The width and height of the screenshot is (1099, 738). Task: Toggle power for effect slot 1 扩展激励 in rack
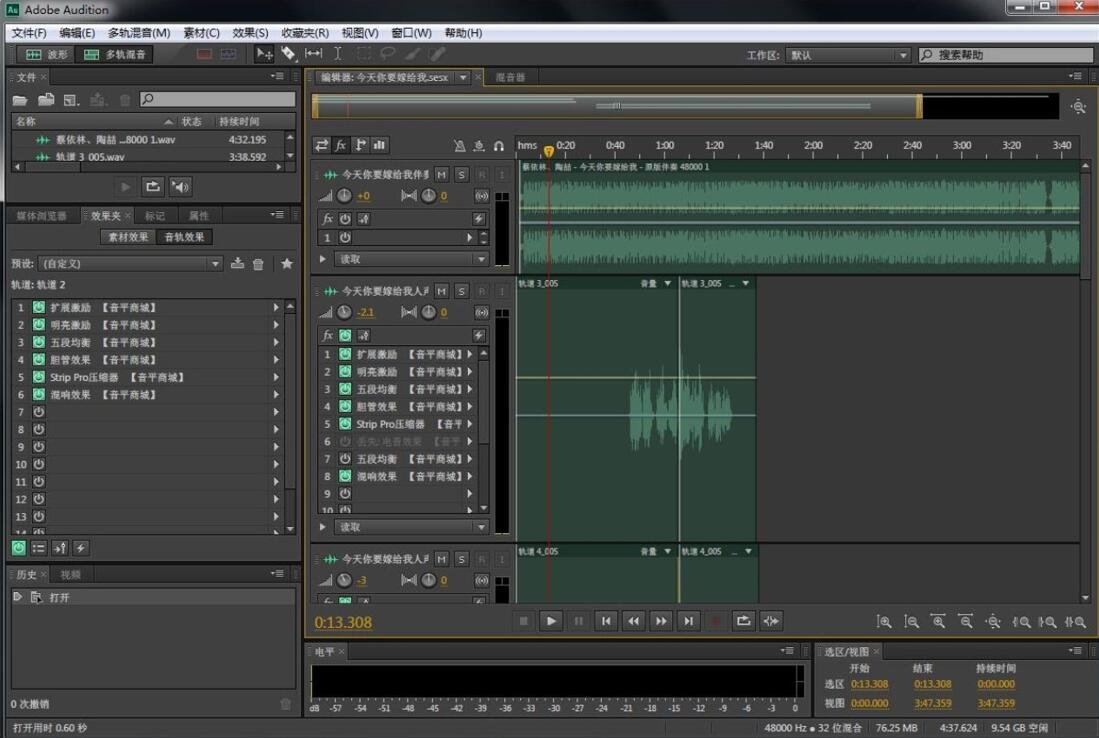point(39,307)
